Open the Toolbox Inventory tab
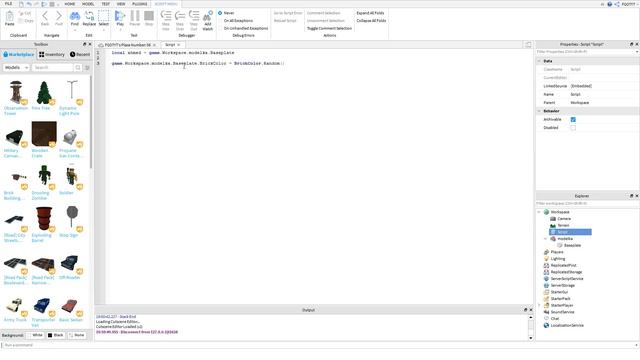 (52, 54)
